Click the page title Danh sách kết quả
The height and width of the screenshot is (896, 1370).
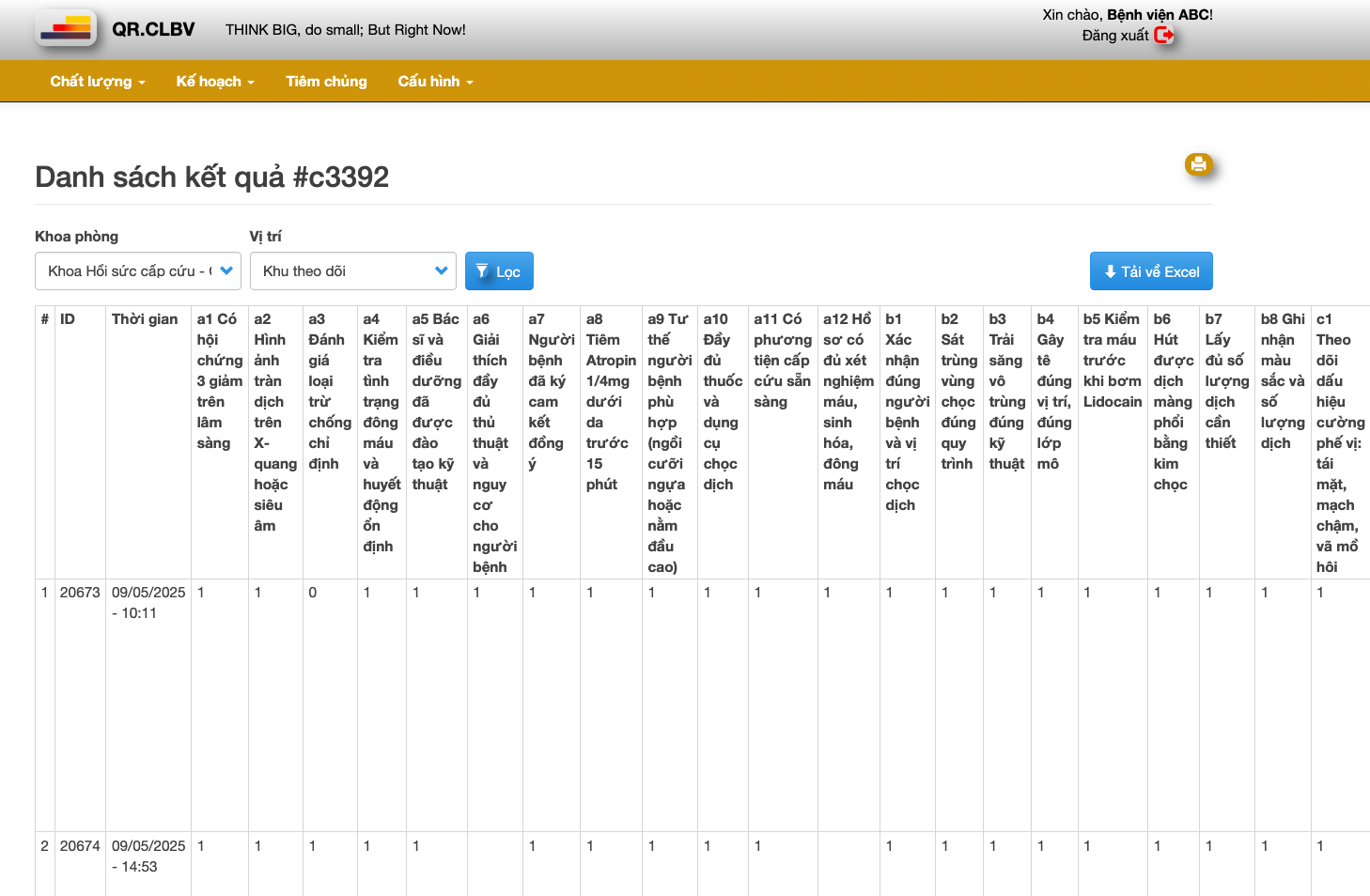coord(211,177)
